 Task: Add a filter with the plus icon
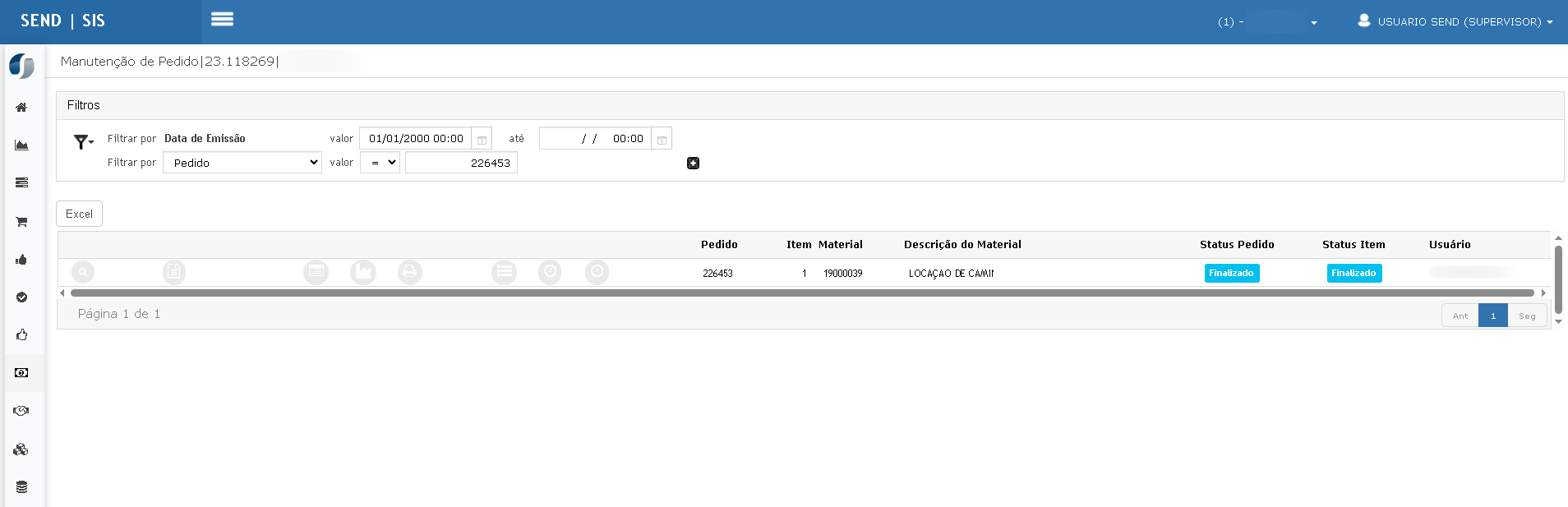(693, 164)
